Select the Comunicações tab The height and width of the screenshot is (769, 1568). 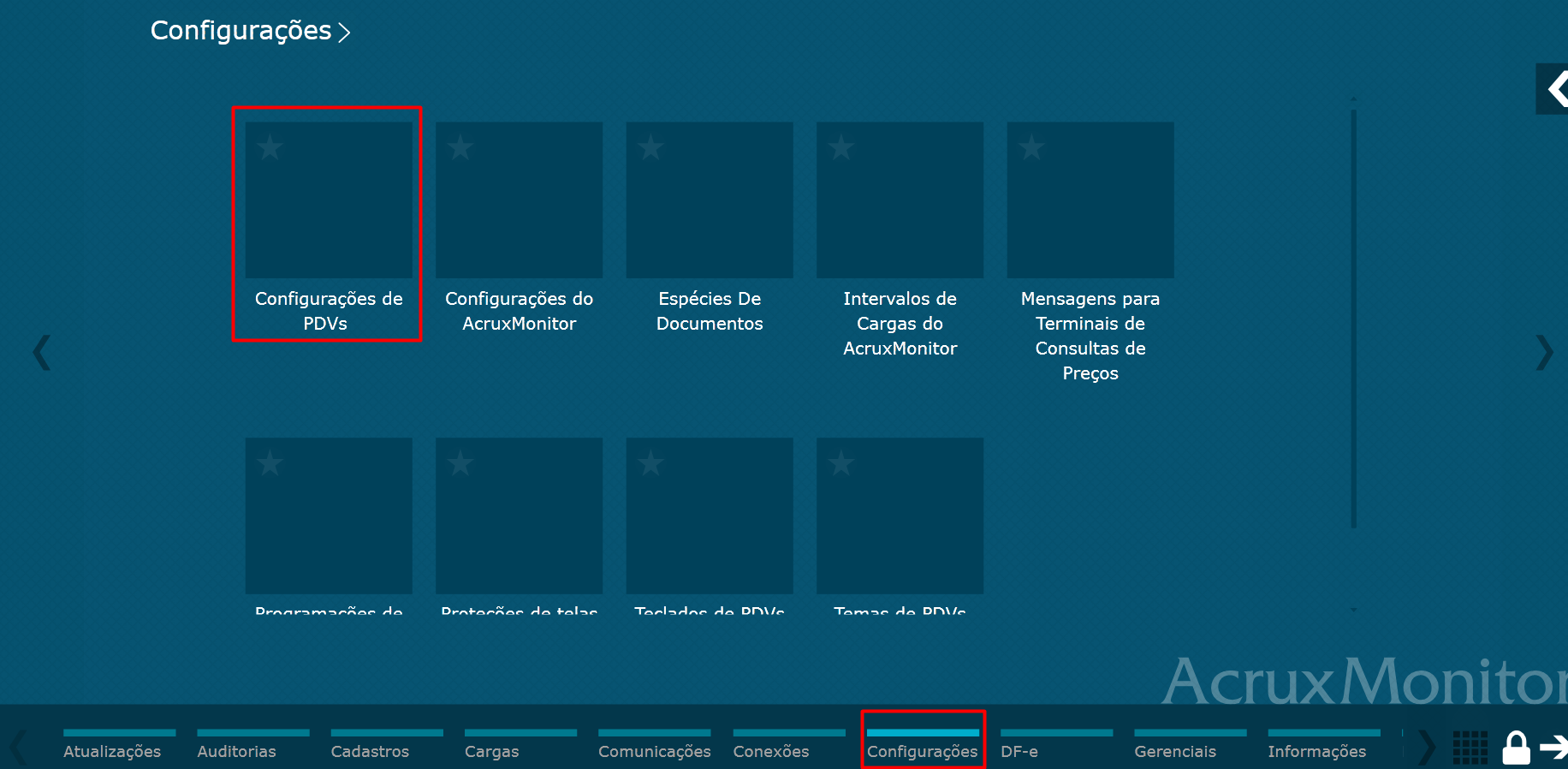(x=655, y=744)
